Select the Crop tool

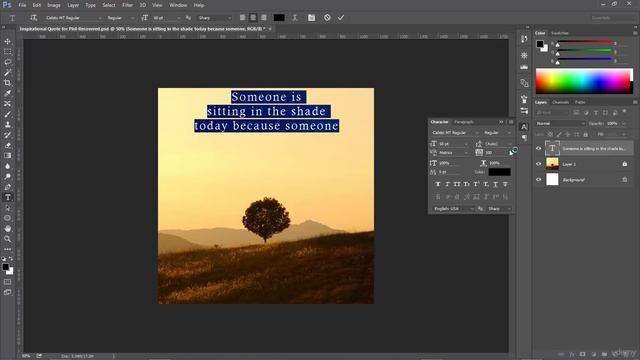tap(8, 83)
